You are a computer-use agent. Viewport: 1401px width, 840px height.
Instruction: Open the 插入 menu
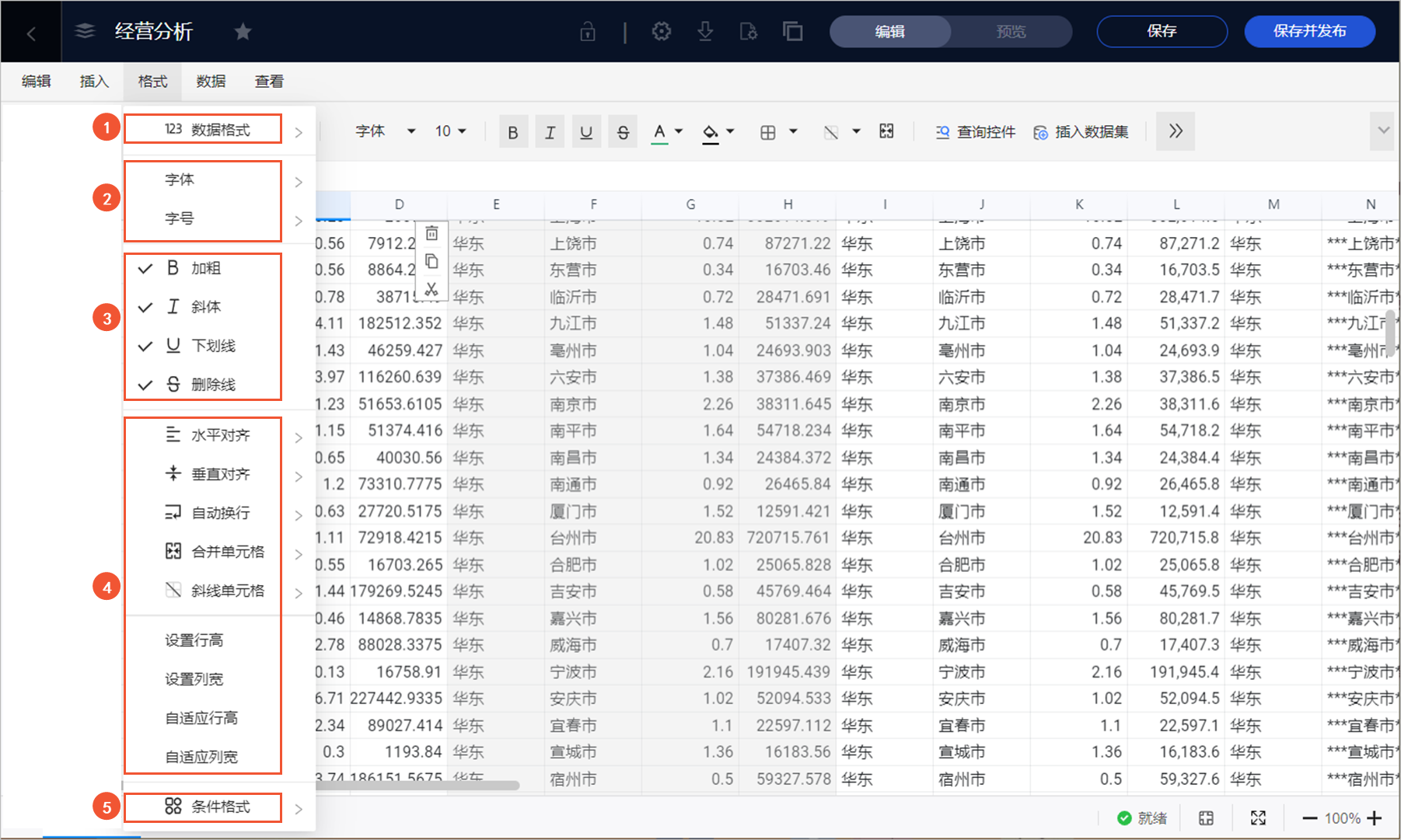[94, 82]
